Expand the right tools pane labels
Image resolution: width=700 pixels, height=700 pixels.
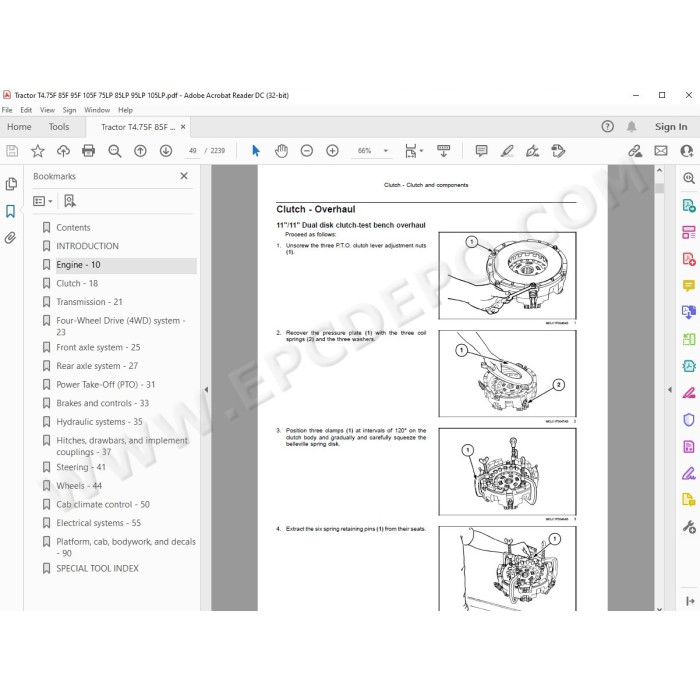[x=690, y=601]
